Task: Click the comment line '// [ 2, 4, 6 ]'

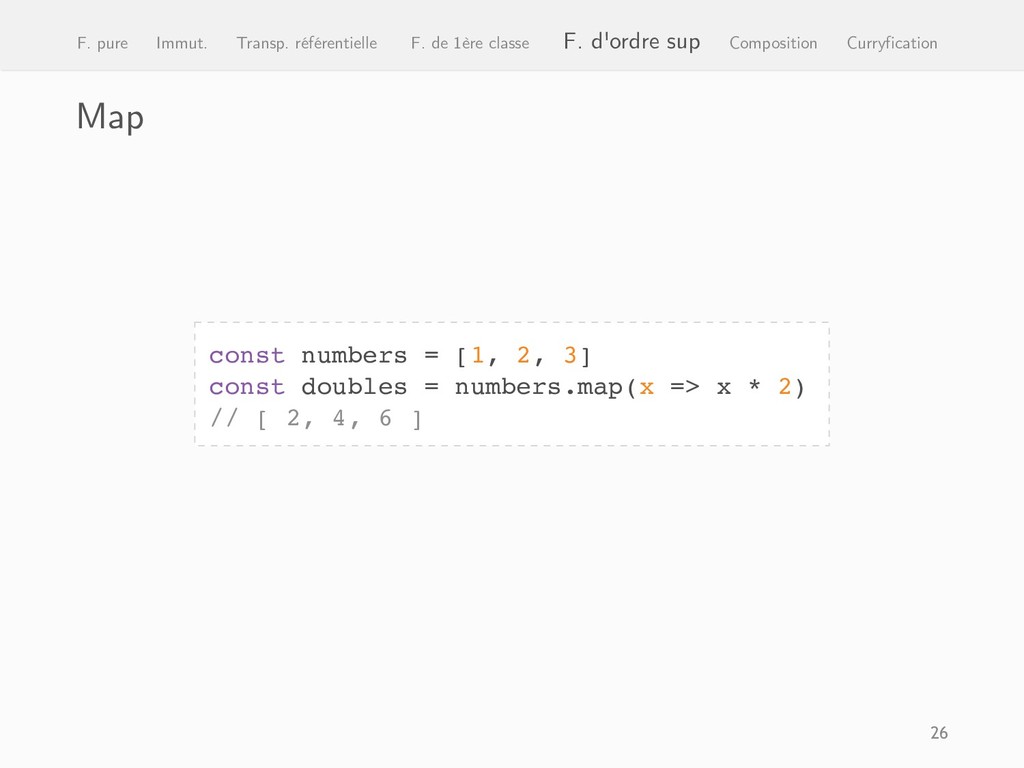Action: click(x=315, y=418)
